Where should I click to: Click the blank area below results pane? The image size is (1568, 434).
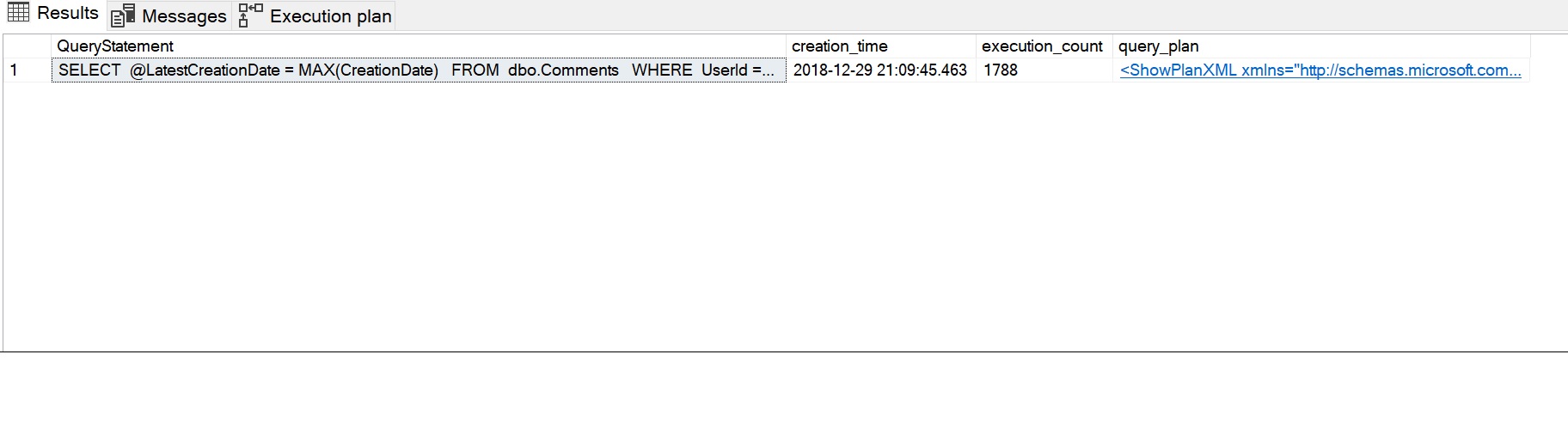click(774, 394)
